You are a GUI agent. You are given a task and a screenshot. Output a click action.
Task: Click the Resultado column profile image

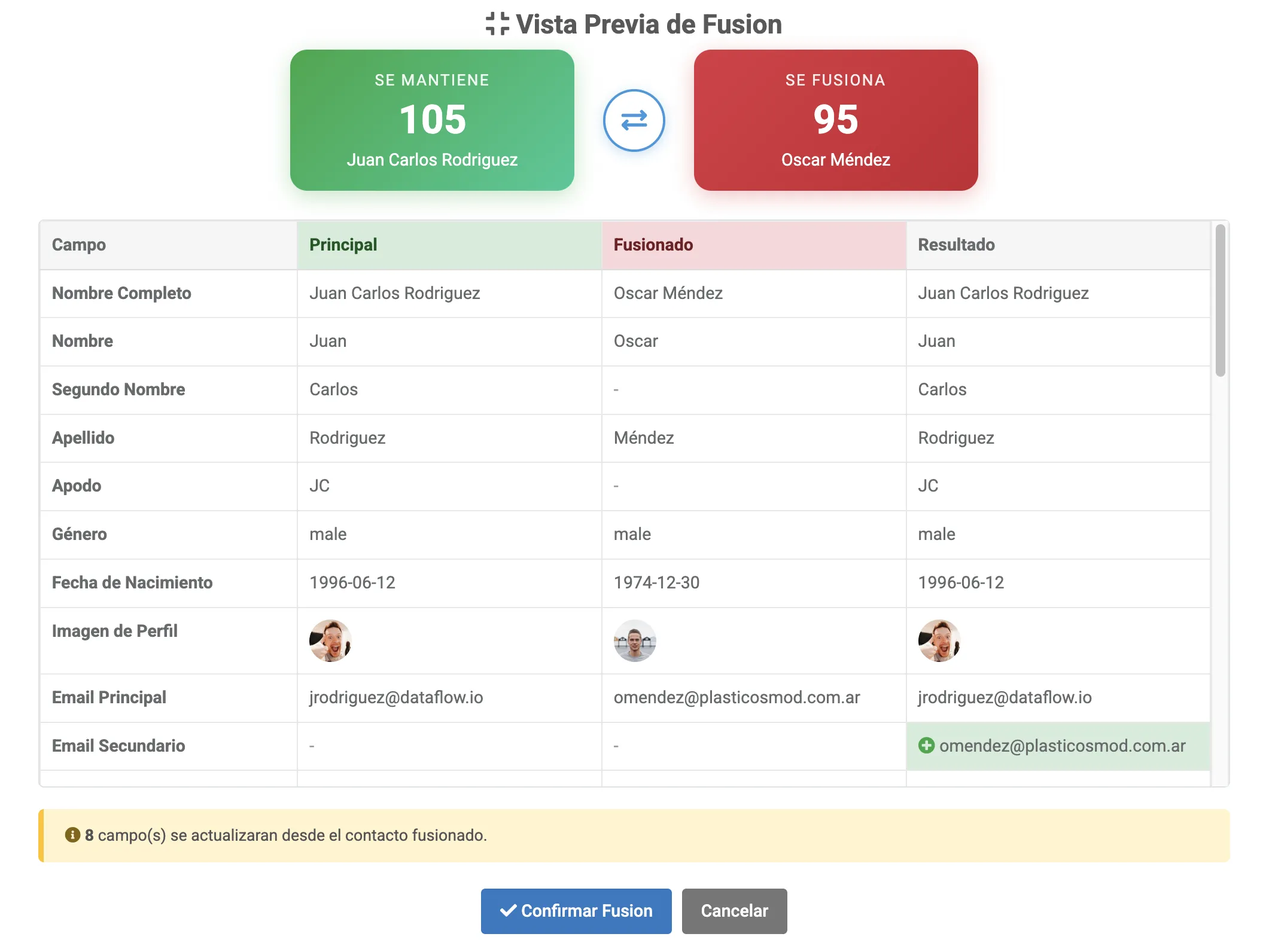pos(939,640)
